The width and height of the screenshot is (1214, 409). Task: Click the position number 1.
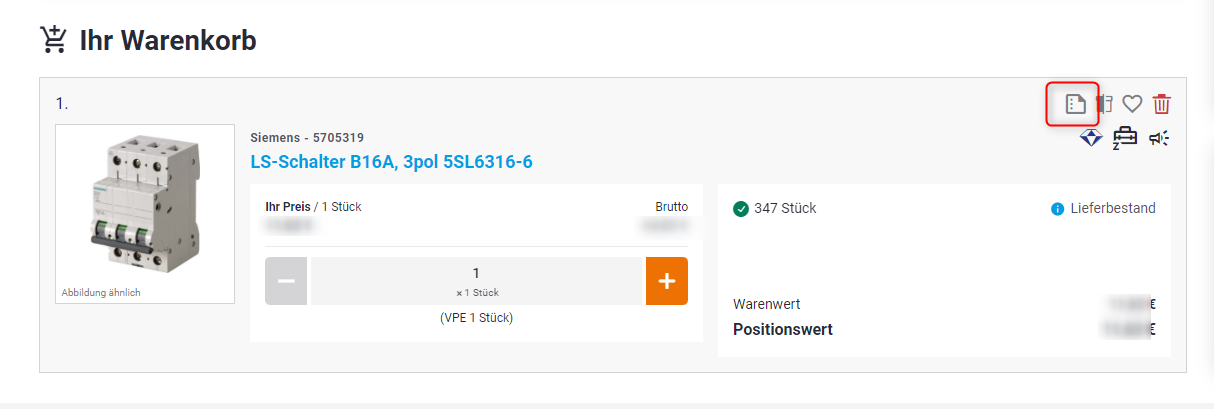coord(62,103)
